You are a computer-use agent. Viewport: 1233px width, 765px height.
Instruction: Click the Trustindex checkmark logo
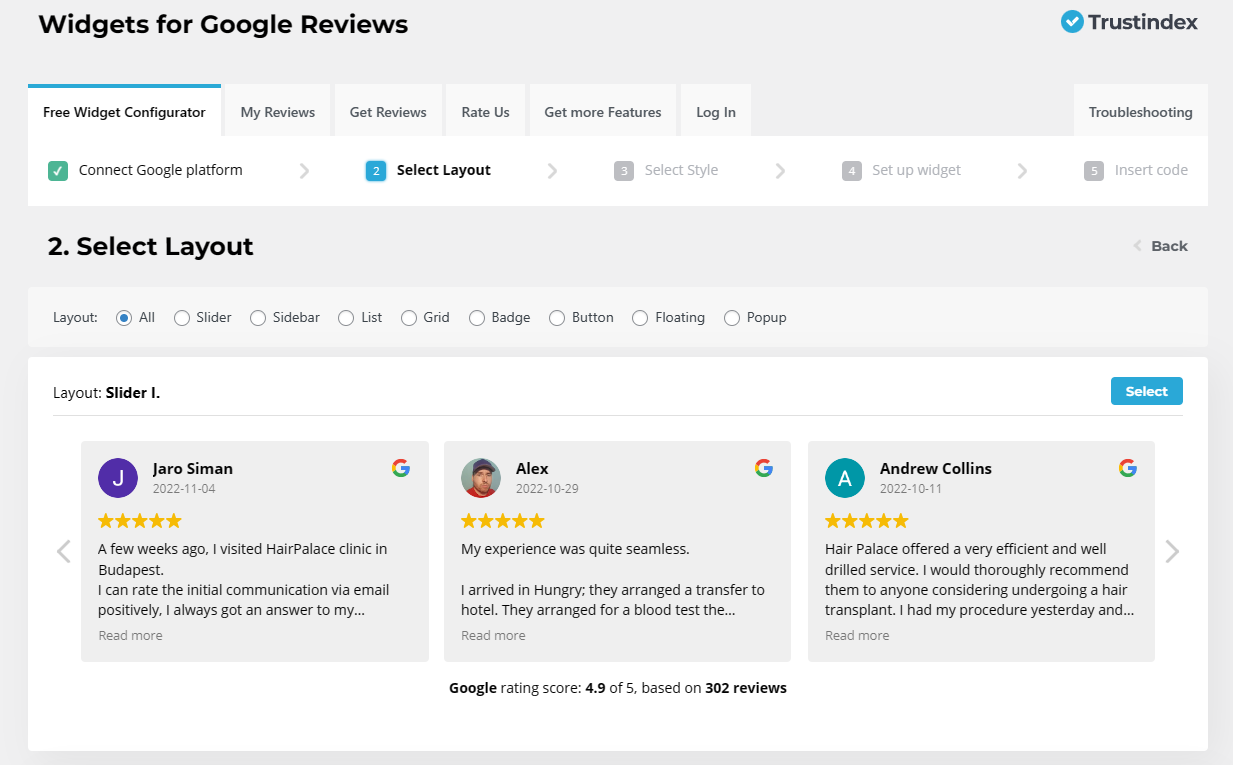tap(1071, 21)
